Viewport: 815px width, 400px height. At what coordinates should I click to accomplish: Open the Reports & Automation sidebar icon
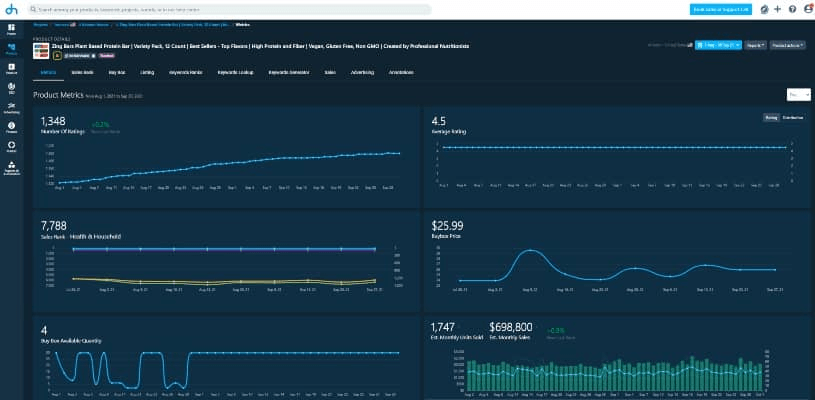(11, 168)
